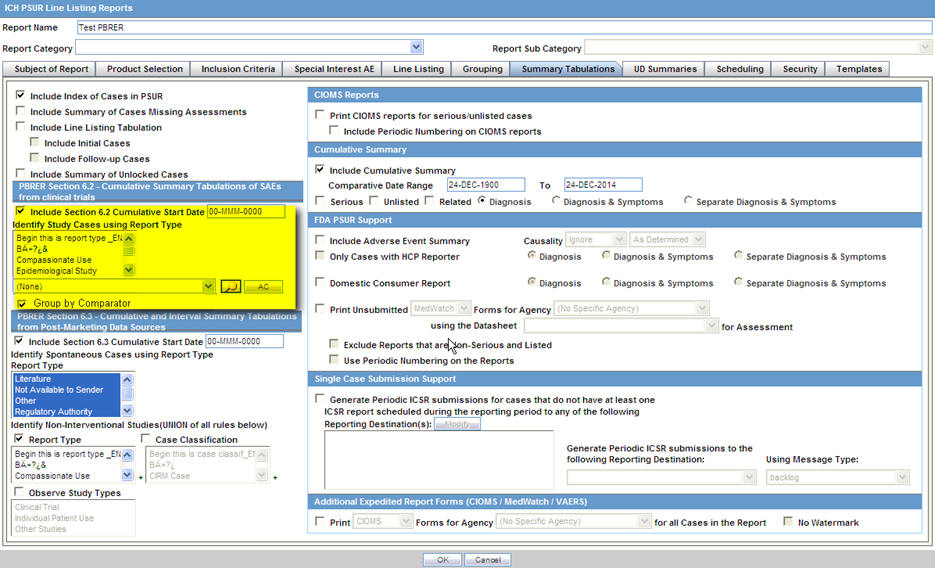This screenshot has height=568, width=935.
Task: Open the Templates tab
Action: pos(859,69)
